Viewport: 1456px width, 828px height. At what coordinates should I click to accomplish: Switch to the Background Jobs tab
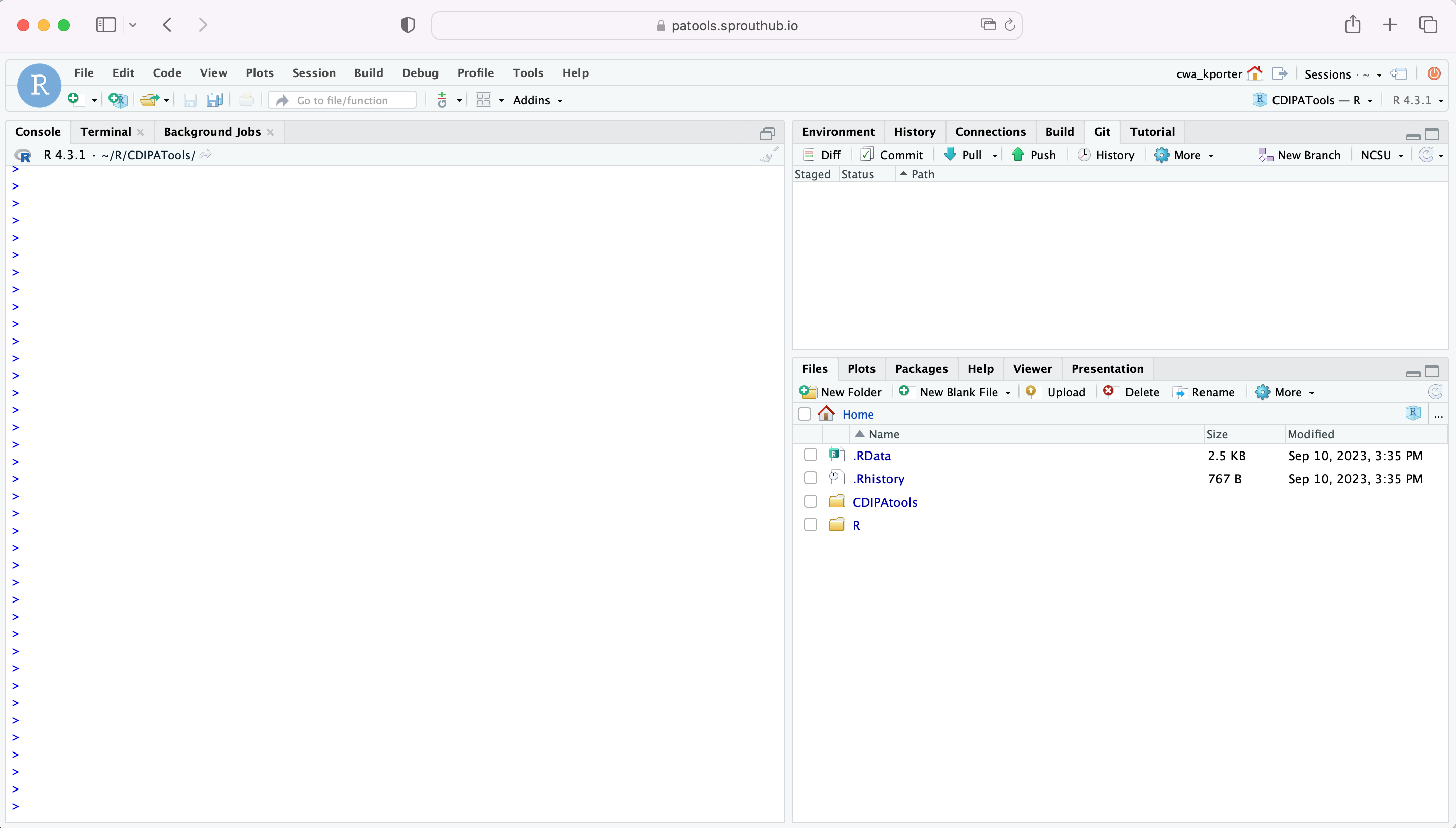[212, 131]
